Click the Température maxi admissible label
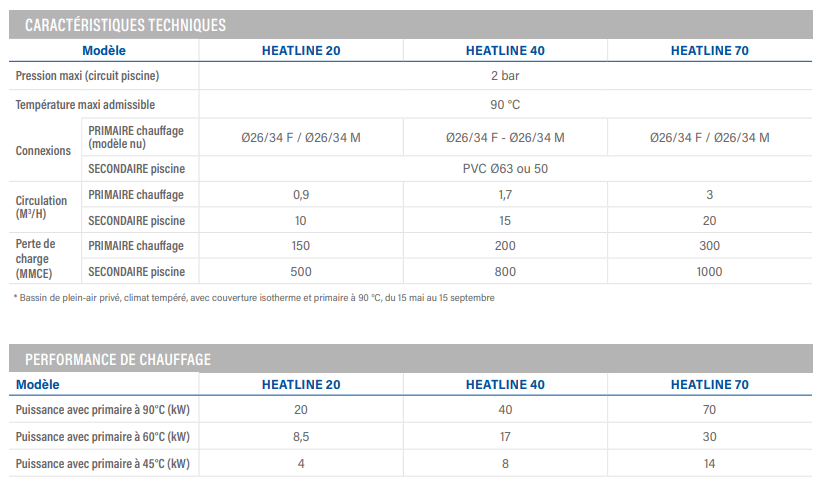This screenshot has width=827, height=502. pyautogui.click(x=86, y=104)
